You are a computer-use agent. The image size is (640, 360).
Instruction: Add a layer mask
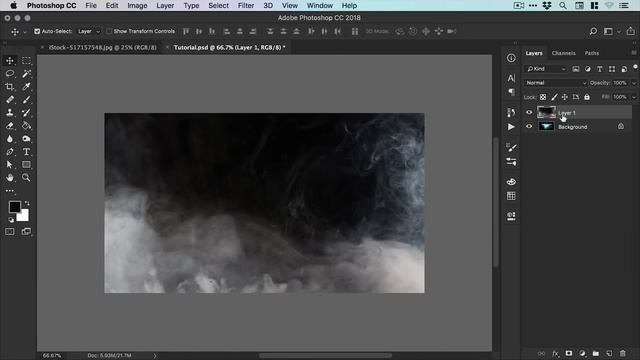(x=569, y=353)
